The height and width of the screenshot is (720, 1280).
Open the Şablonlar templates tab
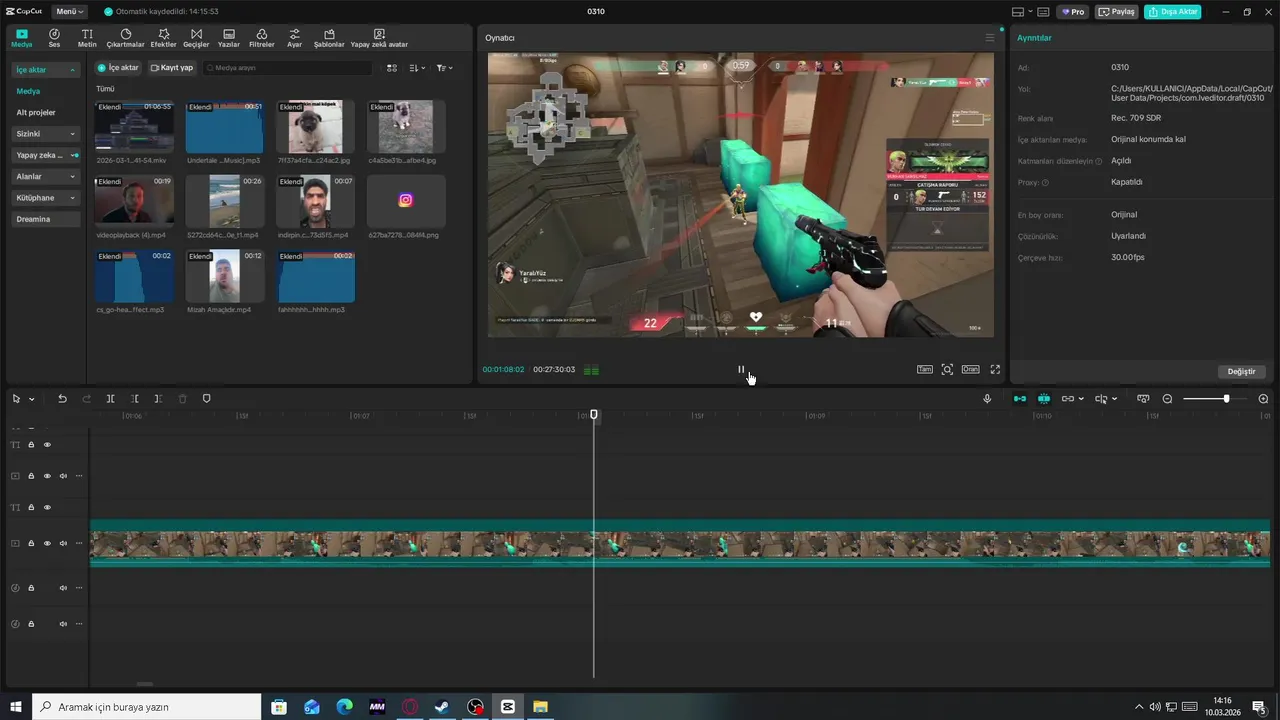329,38
